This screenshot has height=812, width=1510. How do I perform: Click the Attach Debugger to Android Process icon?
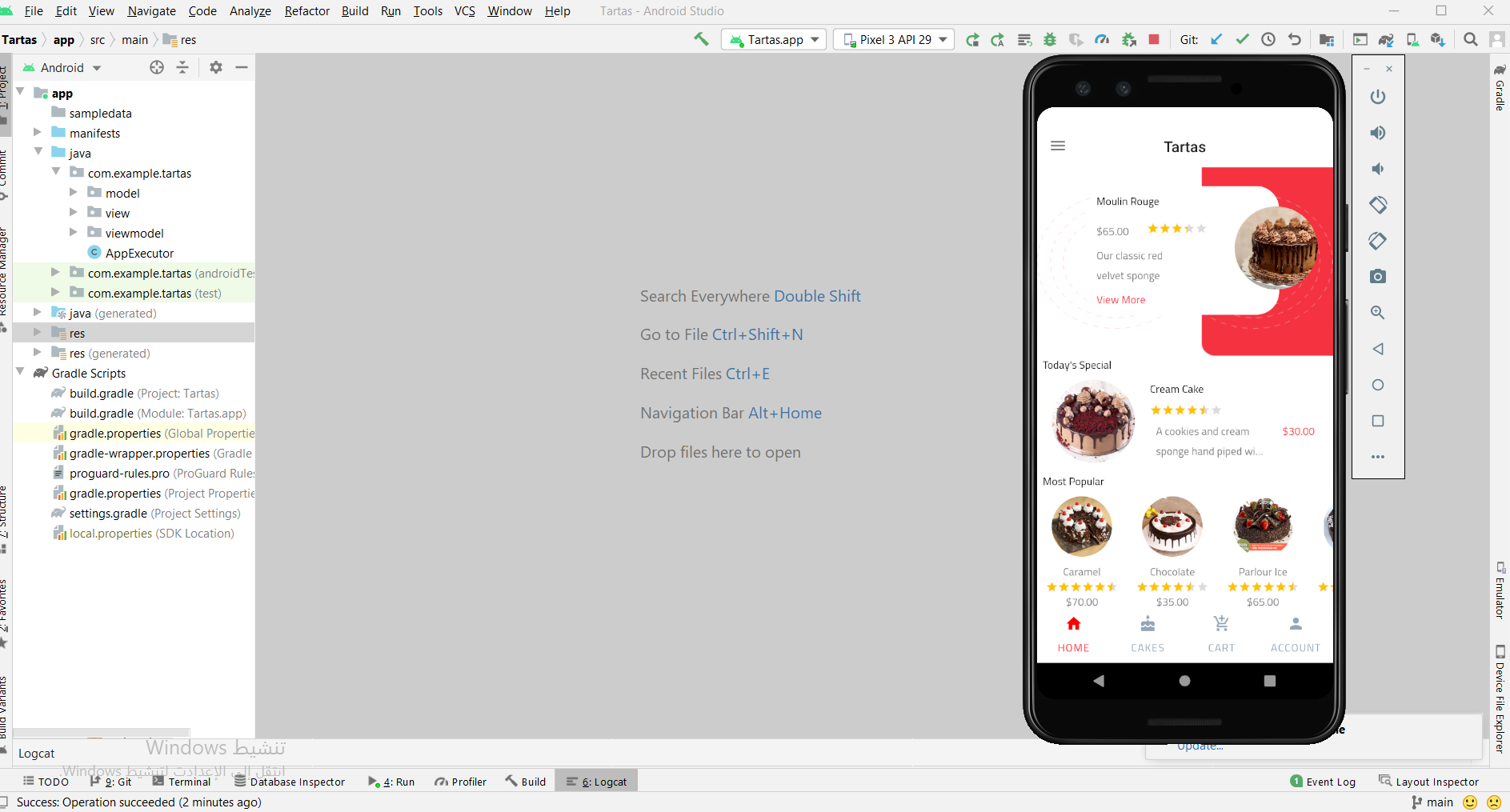(x=1129, y=39)
